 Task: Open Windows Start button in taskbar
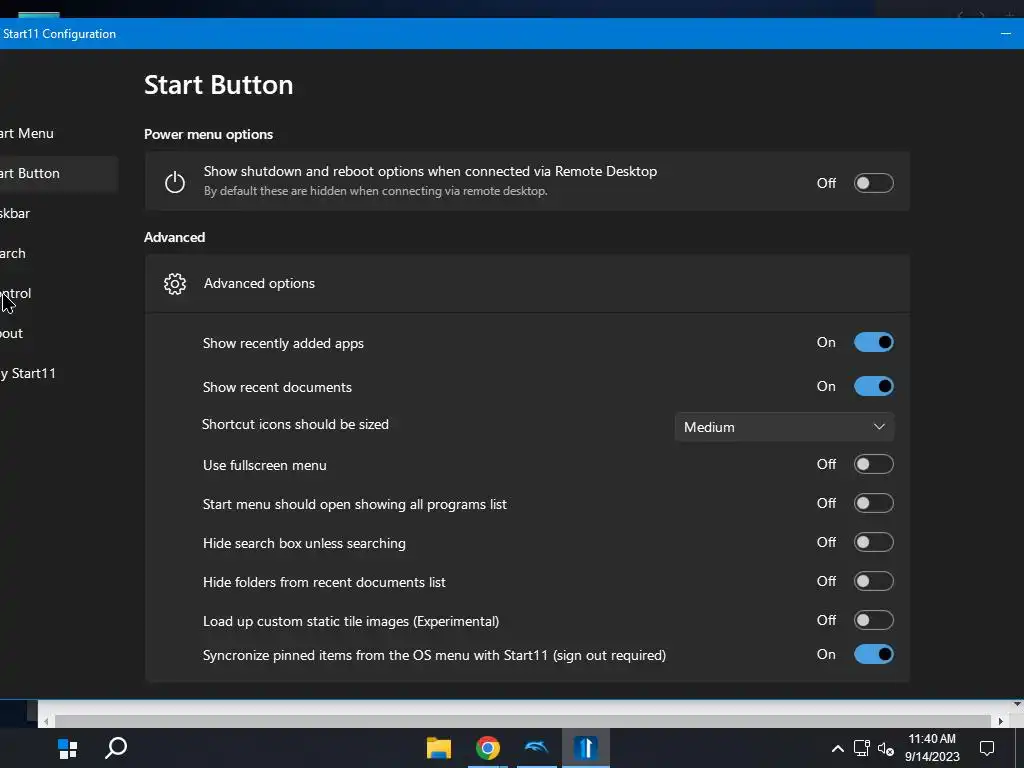(67, 748)
